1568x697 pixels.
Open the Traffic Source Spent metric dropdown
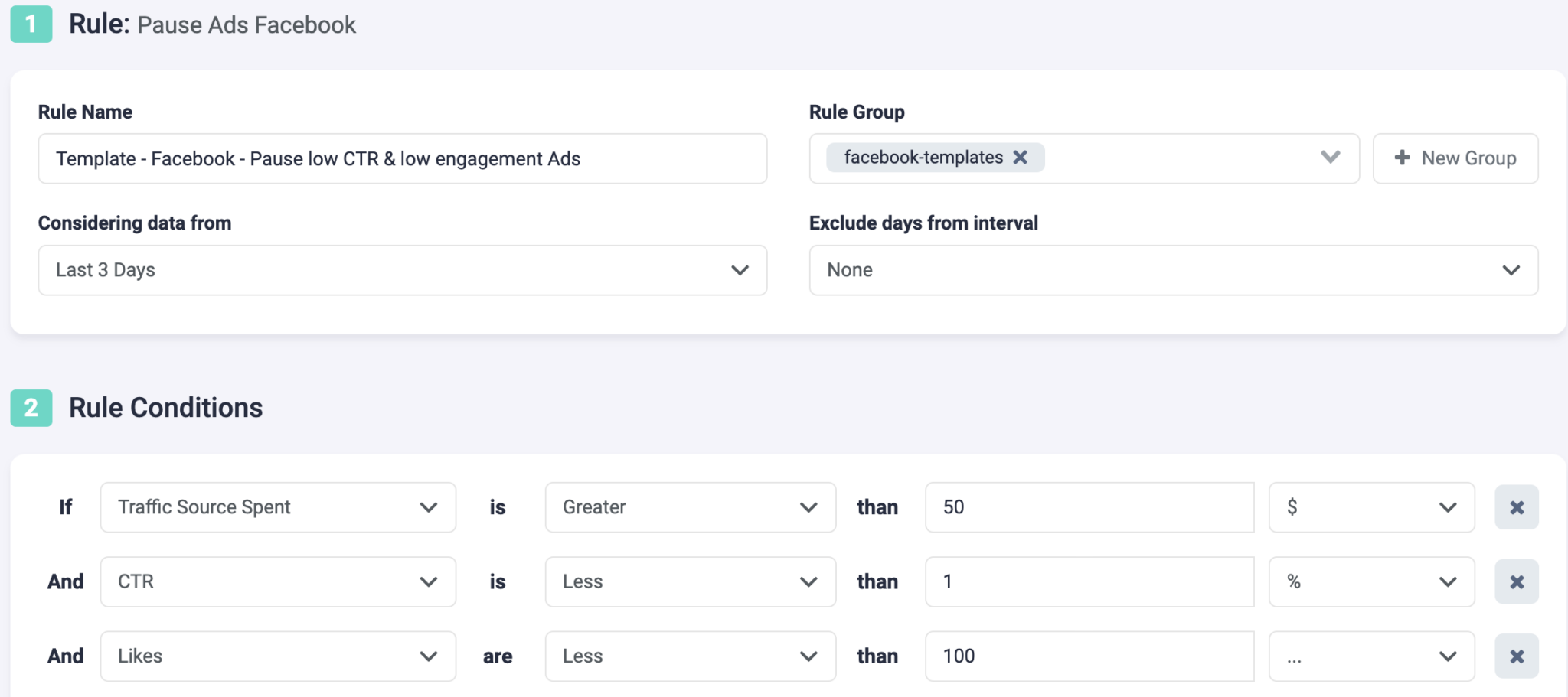[278, 507]
